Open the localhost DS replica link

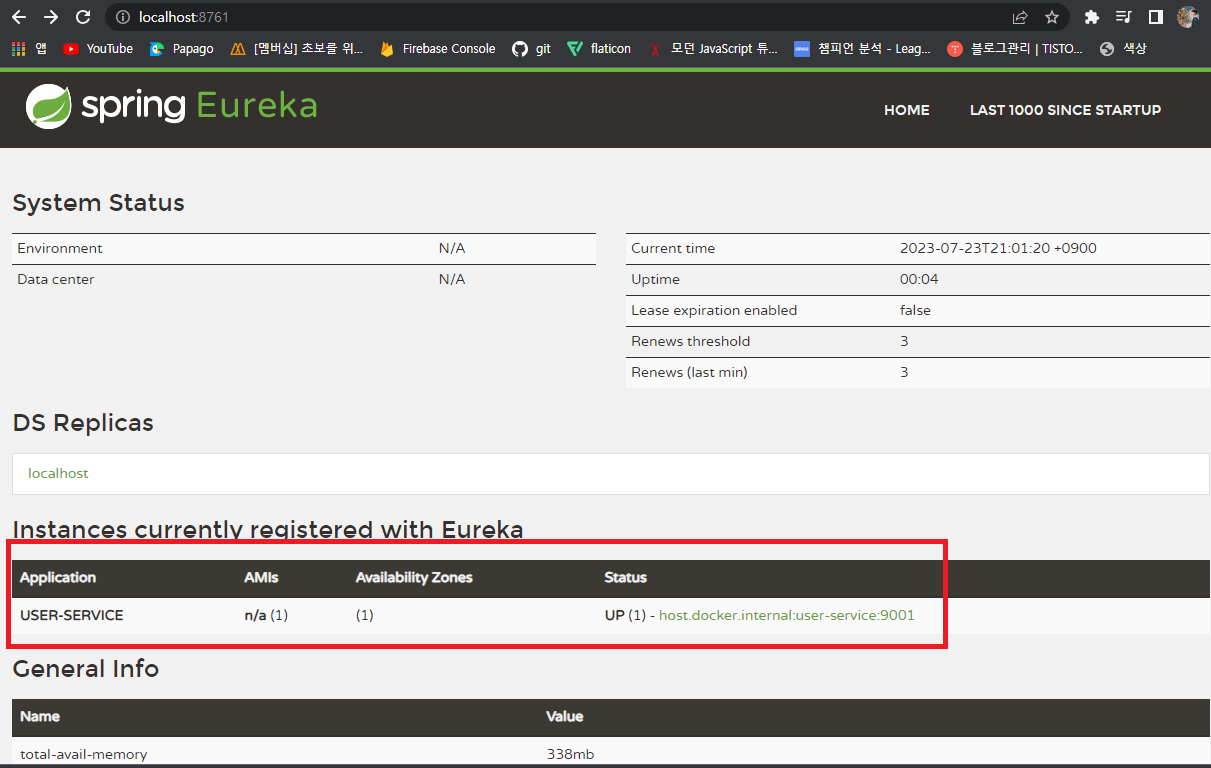58,473
